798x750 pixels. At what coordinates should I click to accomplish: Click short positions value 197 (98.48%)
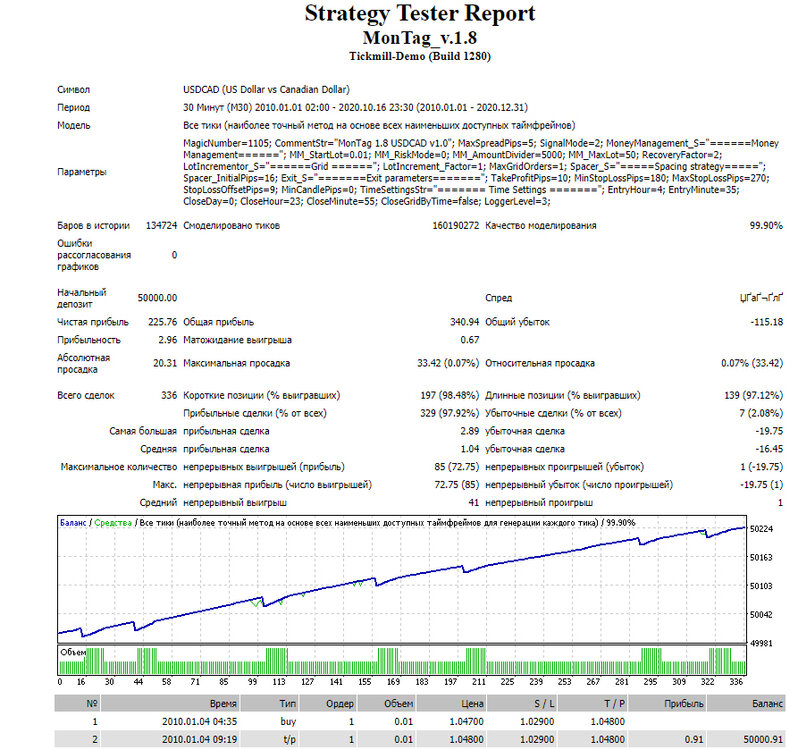(449, 395)
